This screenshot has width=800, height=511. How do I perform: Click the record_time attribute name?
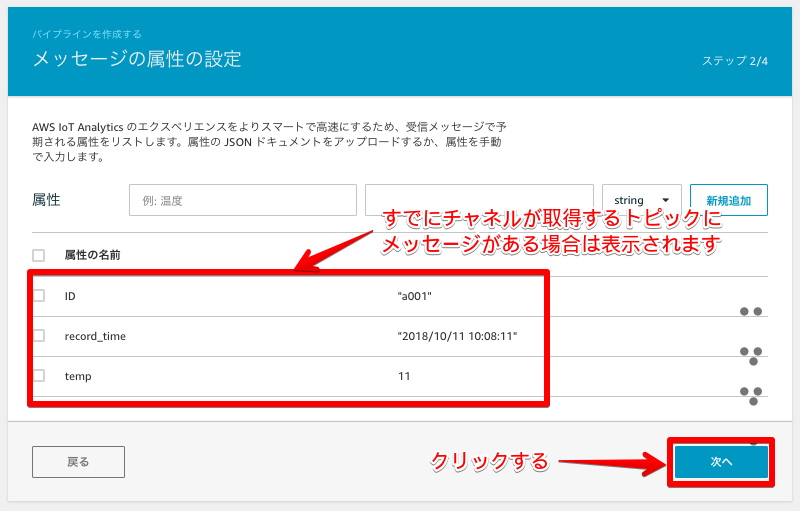95,336
